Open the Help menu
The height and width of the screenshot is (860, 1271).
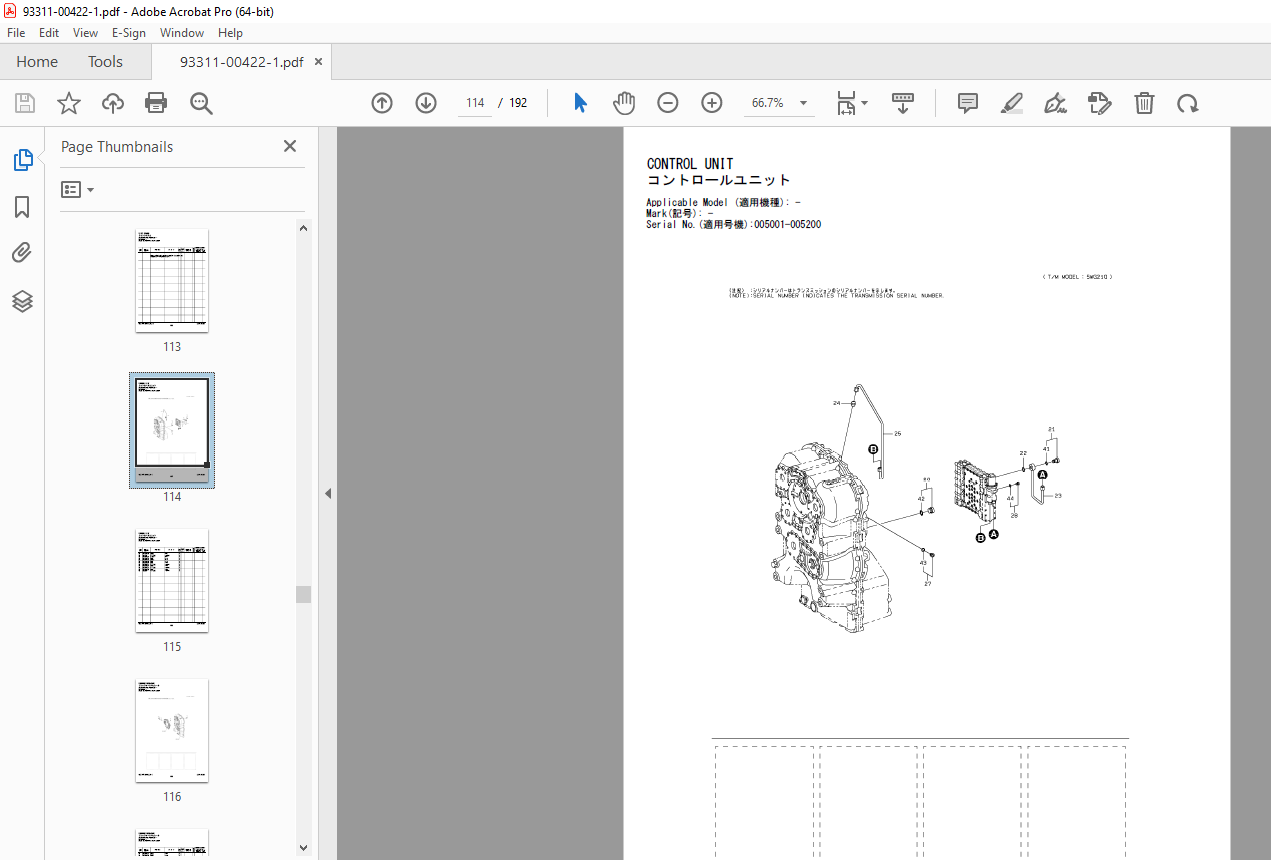tap(230, 33)
